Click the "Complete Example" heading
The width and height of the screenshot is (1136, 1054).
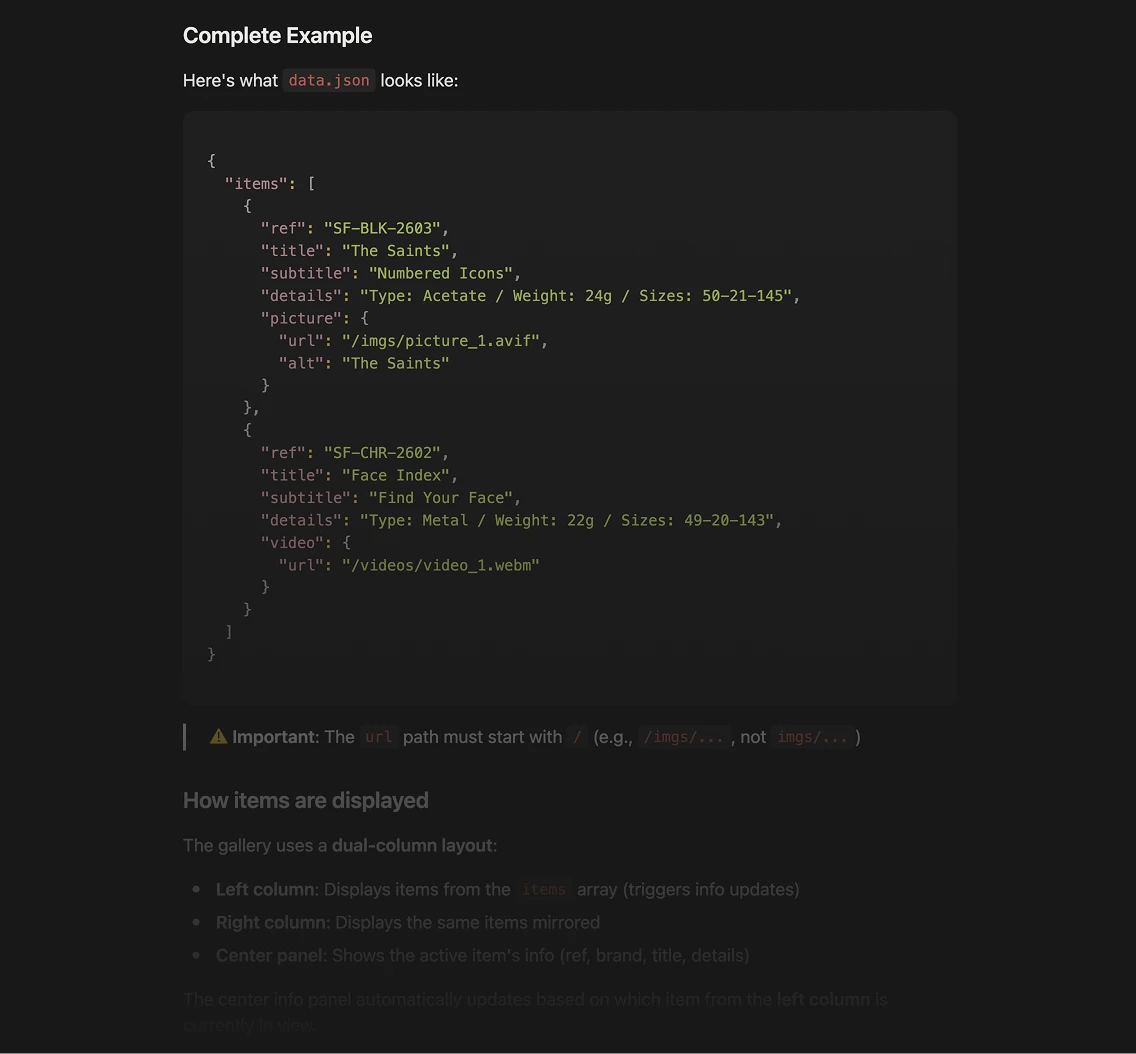click(x=277, y=35)
